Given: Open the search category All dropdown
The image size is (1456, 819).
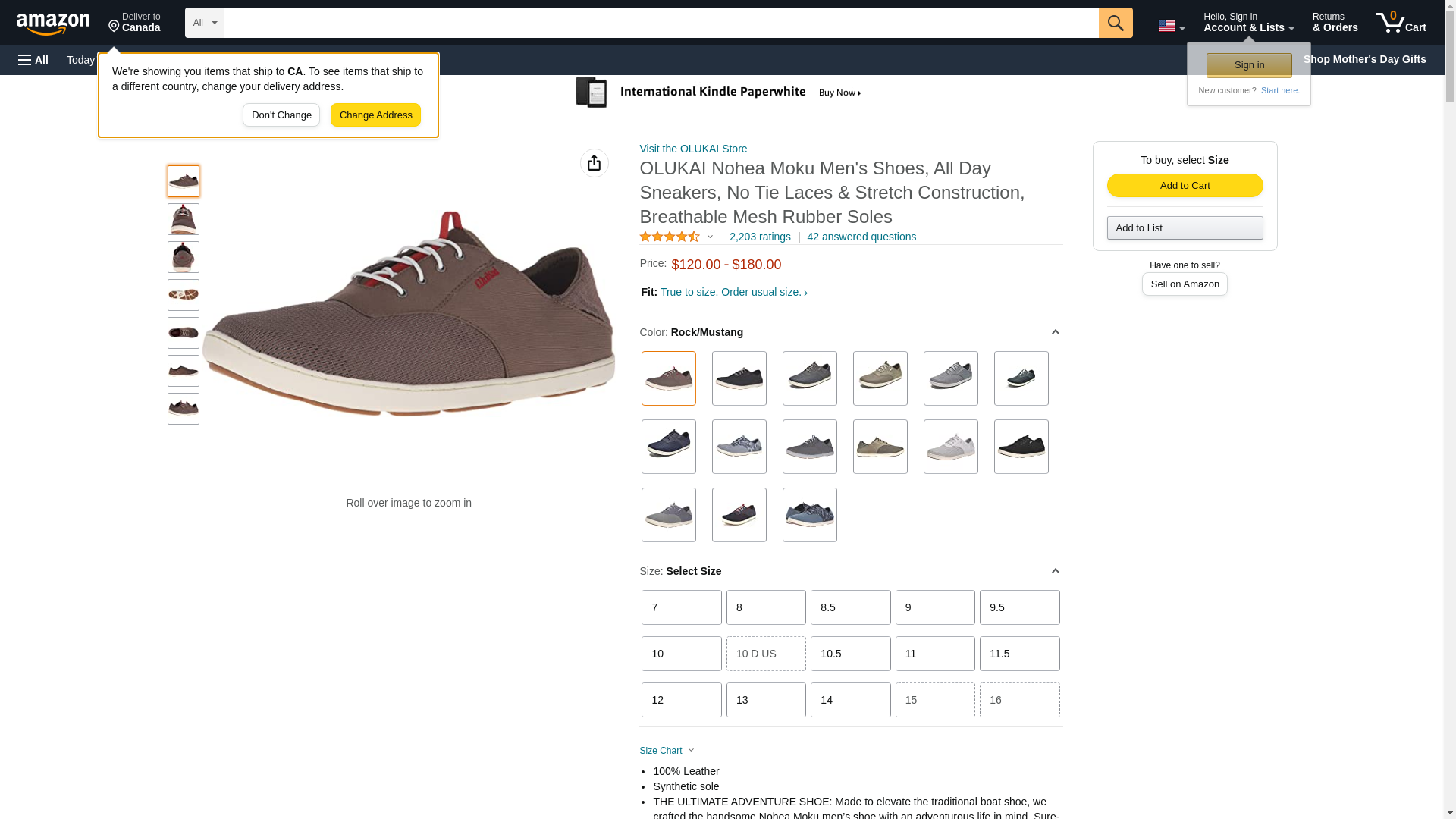Looking at the screenshot, I should click(x=204, y=23).
